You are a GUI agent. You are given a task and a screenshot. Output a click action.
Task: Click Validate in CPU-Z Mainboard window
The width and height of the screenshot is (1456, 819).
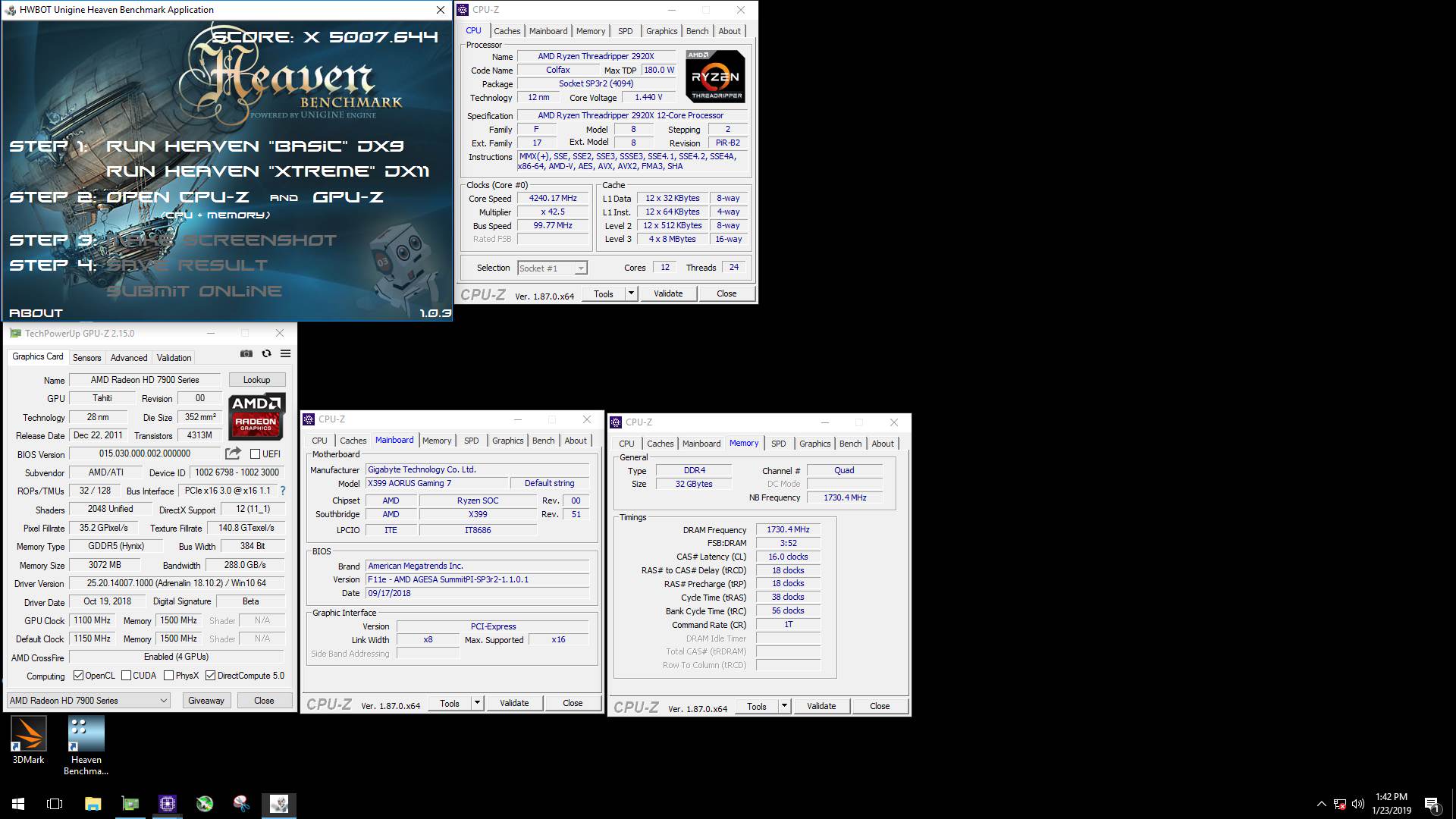pos(514,703)
